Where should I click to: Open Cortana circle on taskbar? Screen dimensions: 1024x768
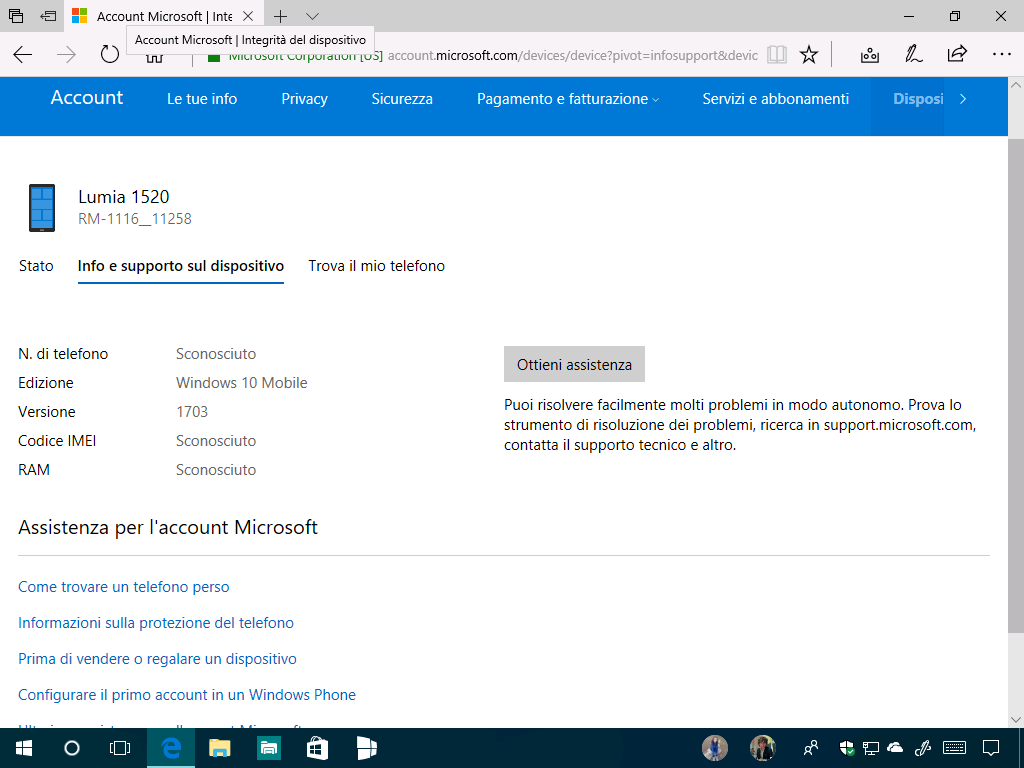(72, 748)
